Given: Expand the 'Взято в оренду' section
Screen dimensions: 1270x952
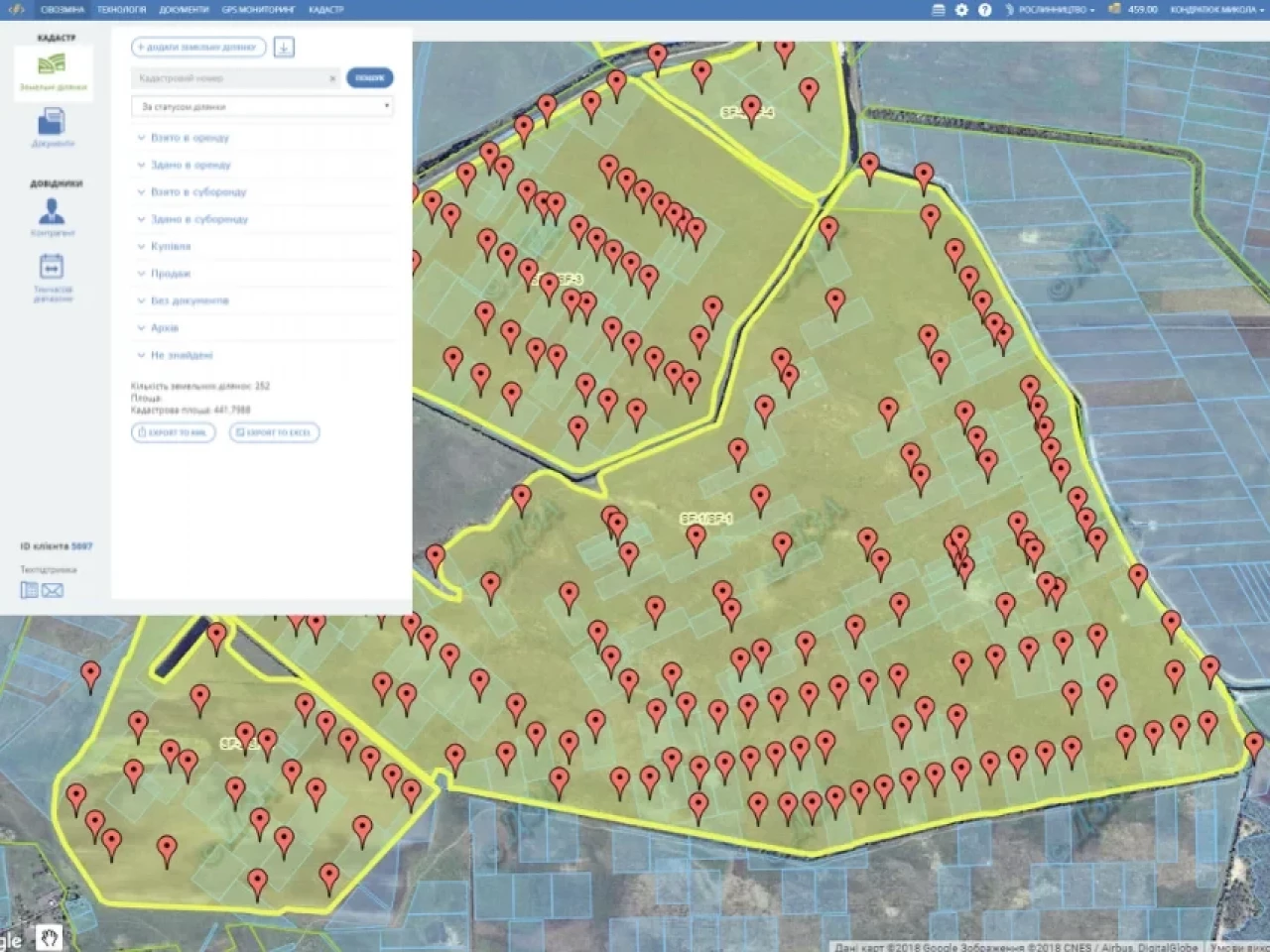Looking at the screenshot, I should (190, 138).
